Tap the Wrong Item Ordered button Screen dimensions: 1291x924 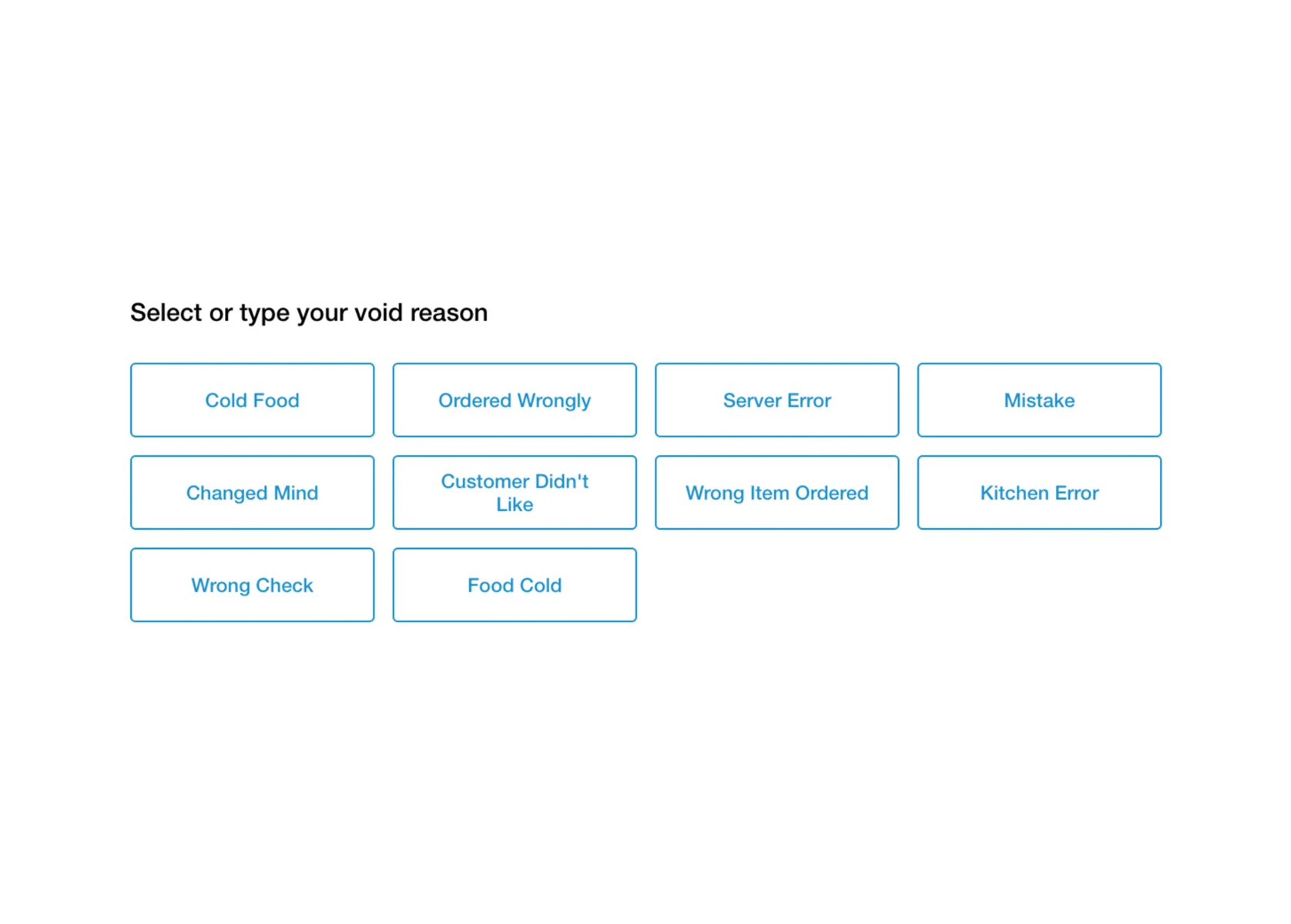pyautogui.click(x=776, y=493)
